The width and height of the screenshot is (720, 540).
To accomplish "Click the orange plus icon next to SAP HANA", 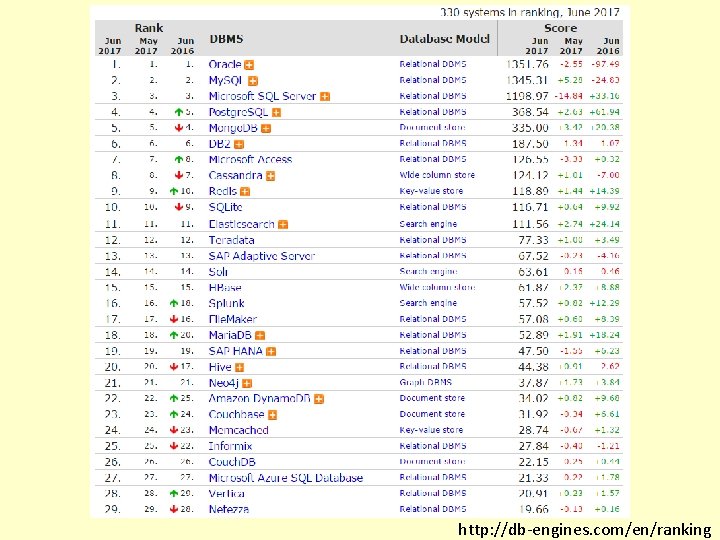I will point(271,352).
